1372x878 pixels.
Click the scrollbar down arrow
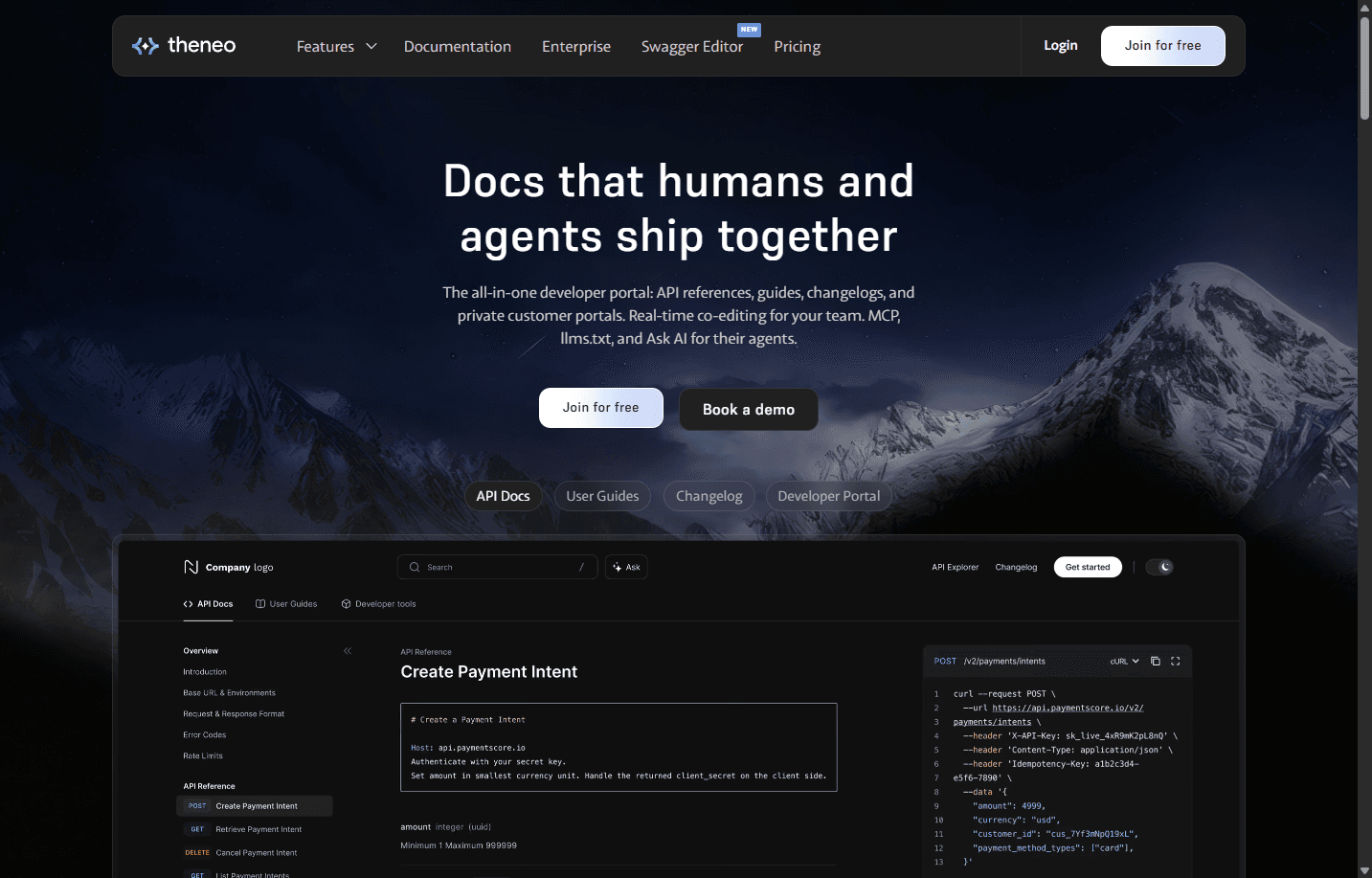click(x=1364, y=870)
